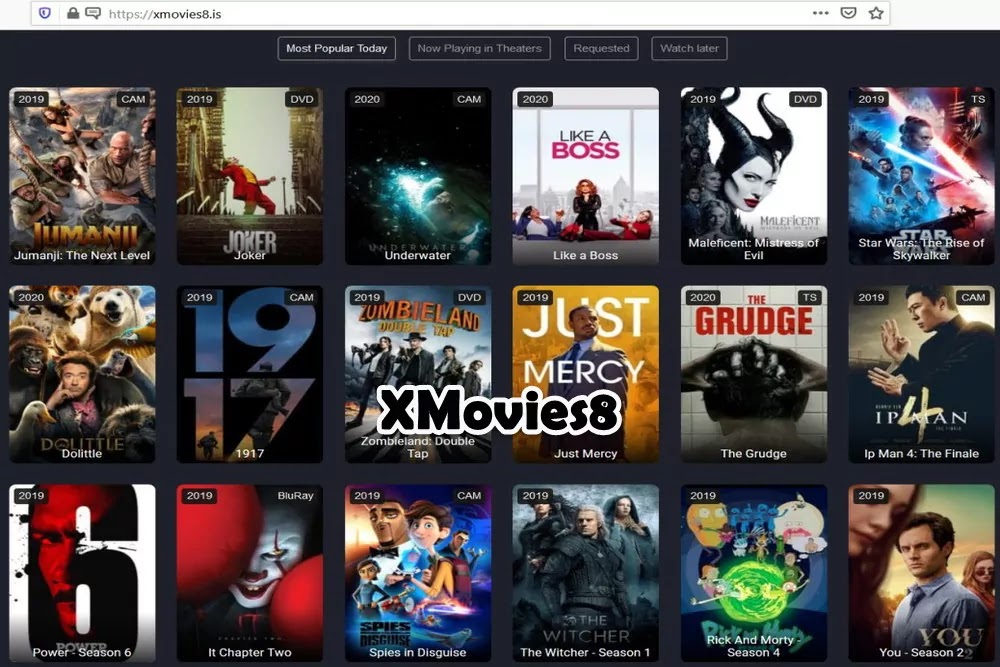Viewport: 1000px width, 667px height.
Task: Open Power - Season 6 poster
Action: point(82,573)
